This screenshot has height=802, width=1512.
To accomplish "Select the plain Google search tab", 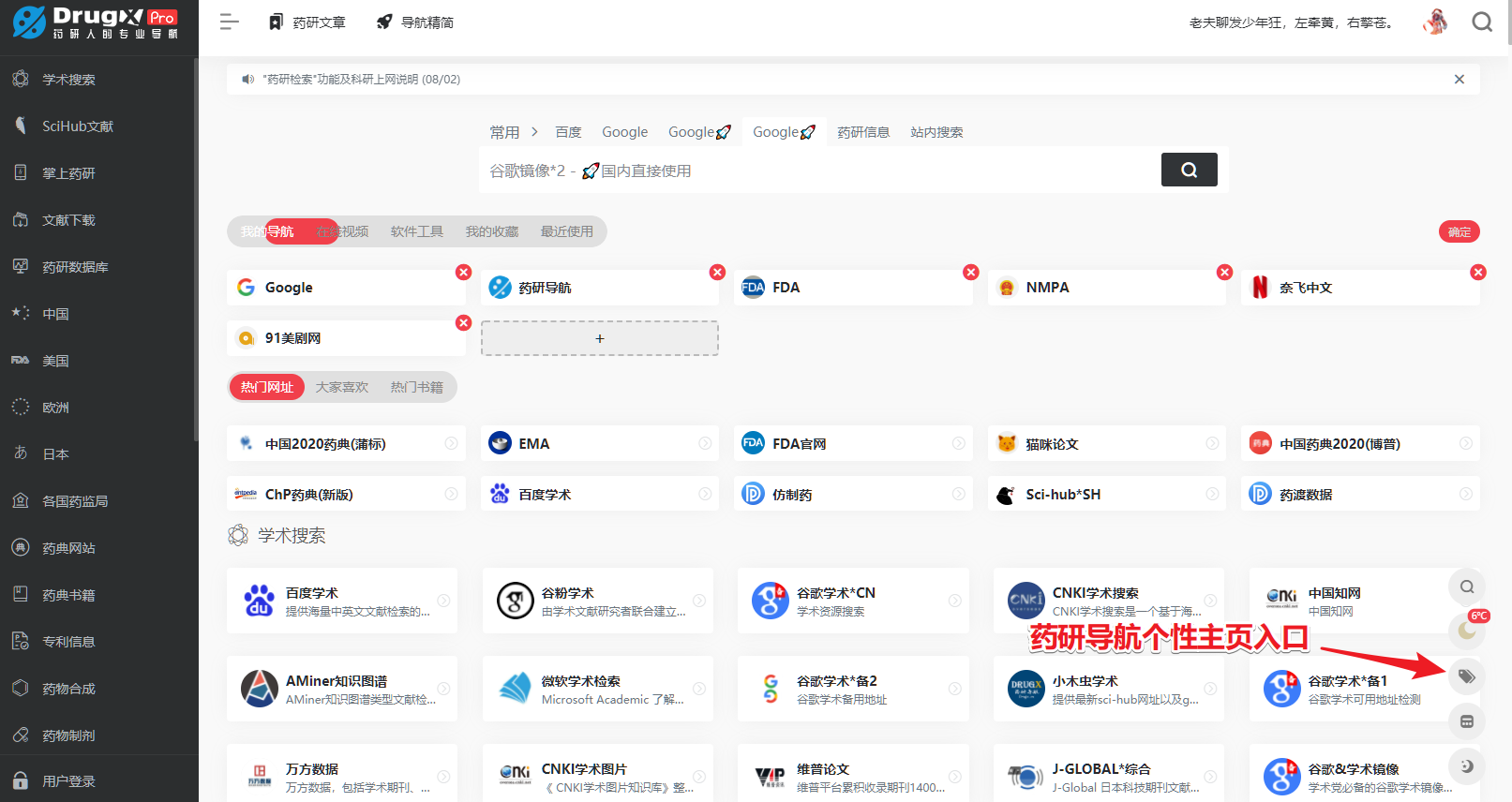I will point(624,132).
